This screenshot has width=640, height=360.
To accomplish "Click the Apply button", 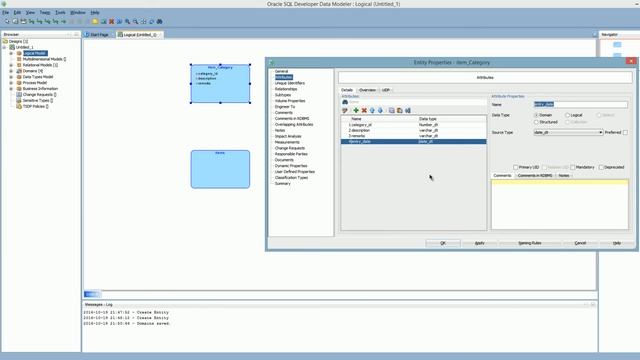I will (480, 243).
